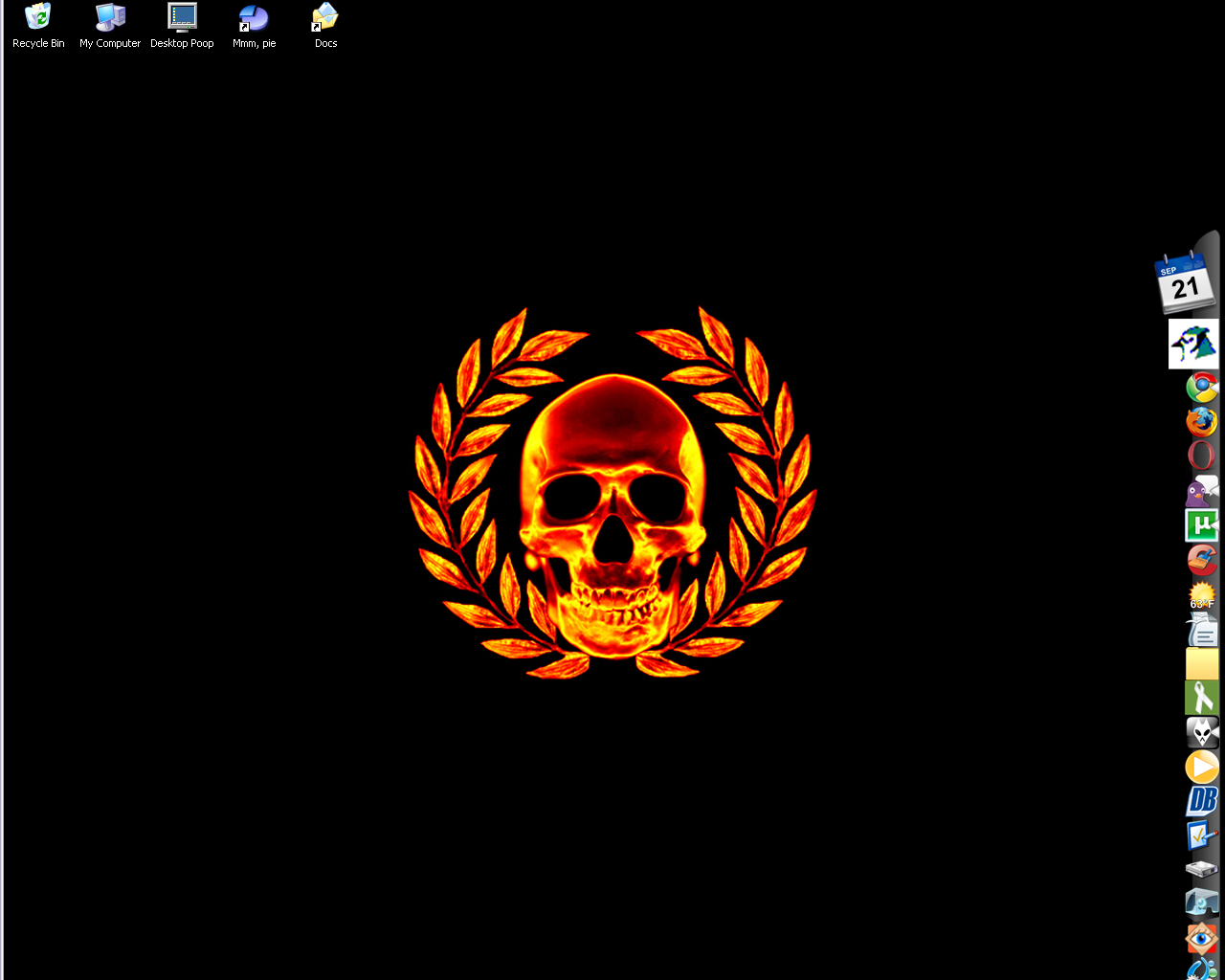Click the 63°F weather dock icon

point(1202,594)
